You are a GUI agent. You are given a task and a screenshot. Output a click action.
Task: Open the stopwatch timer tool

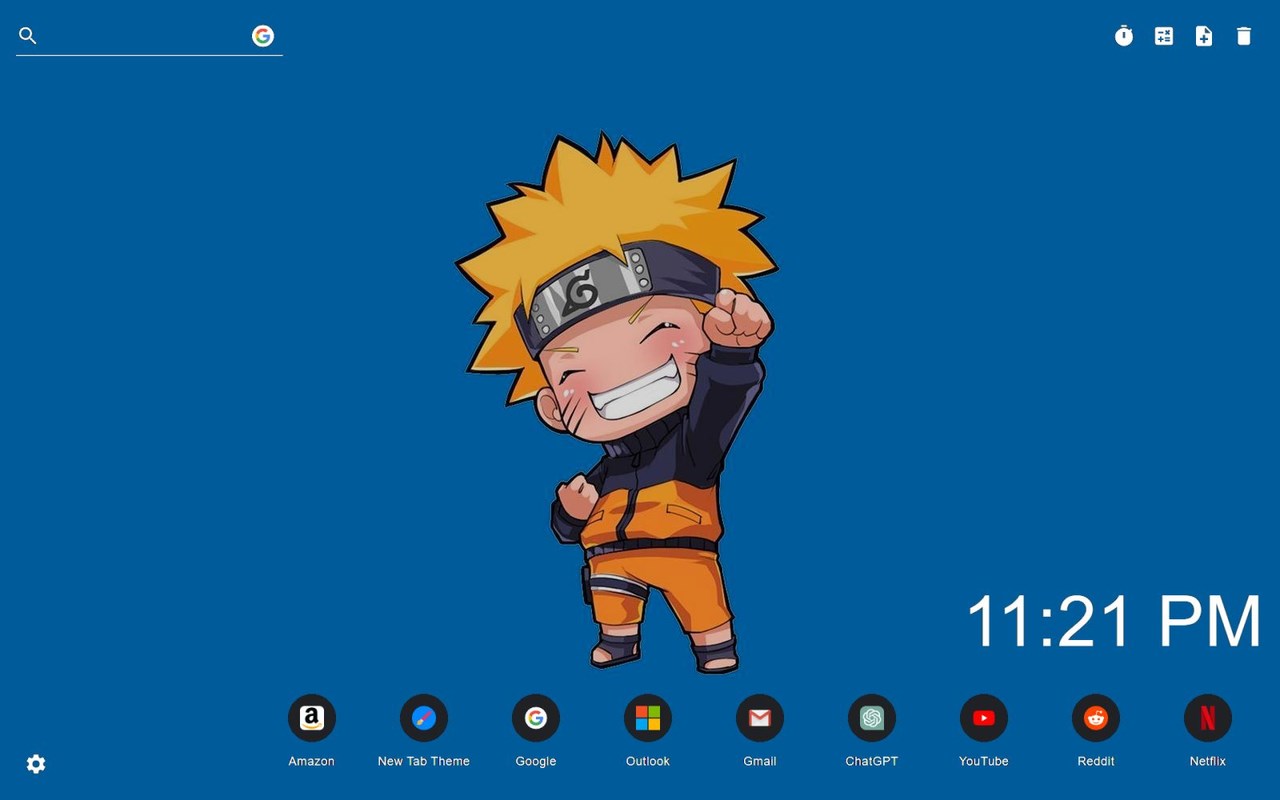(1124, 36)
